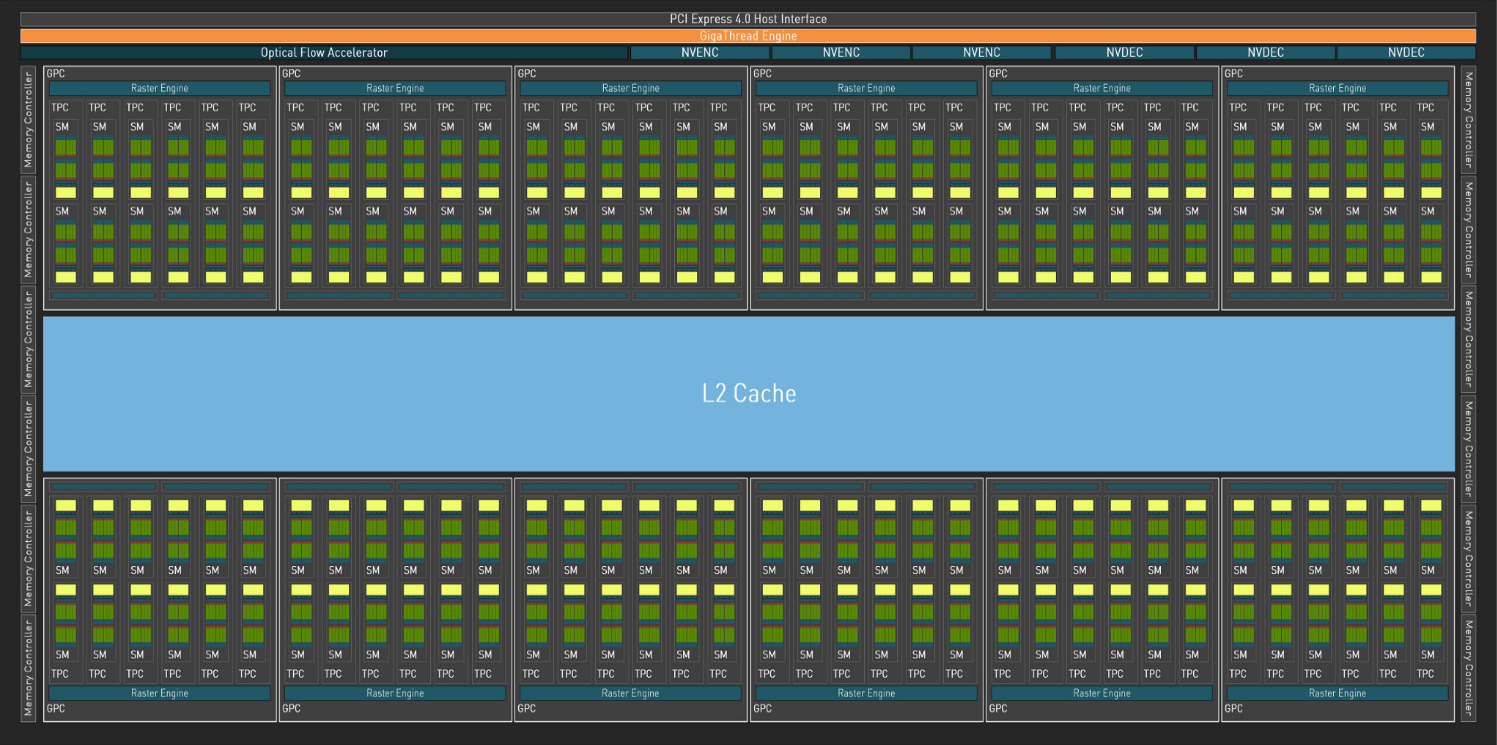Click the GPC label of the bottom-right cluster

[x=1233, y=709]
